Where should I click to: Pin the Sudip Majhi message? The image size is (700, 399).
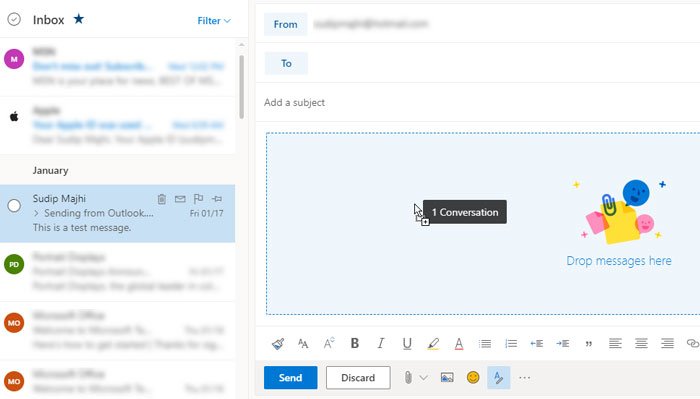tap(217, 199)
